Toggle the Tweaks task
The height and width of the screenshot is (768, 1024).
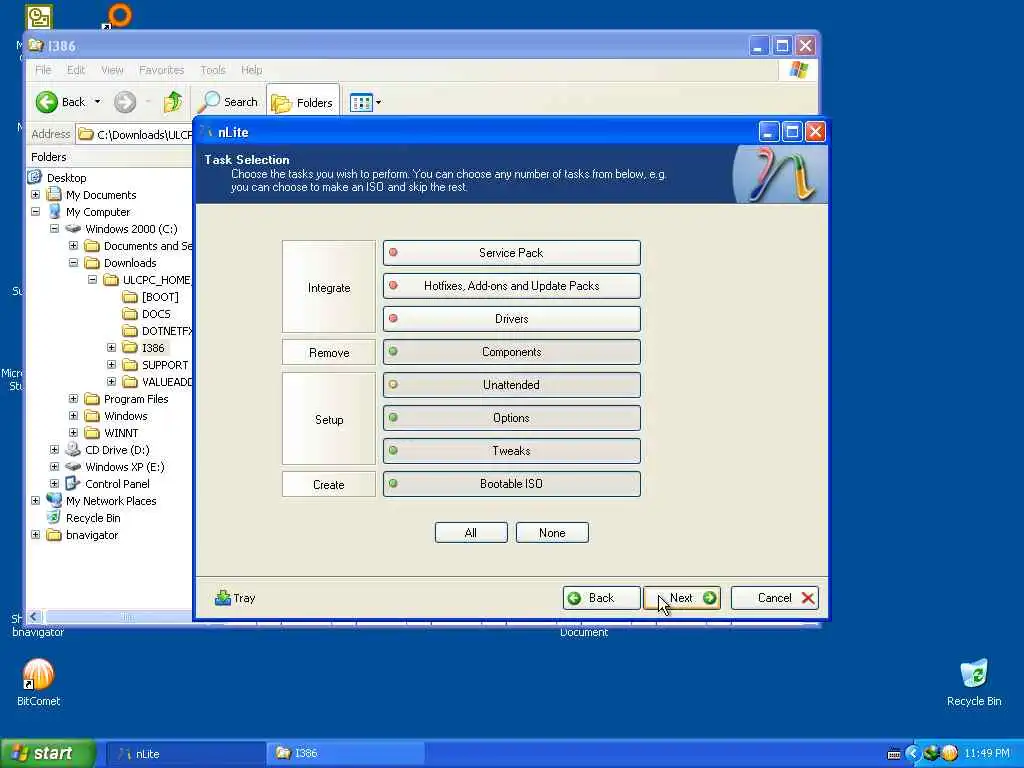[511, 451]
